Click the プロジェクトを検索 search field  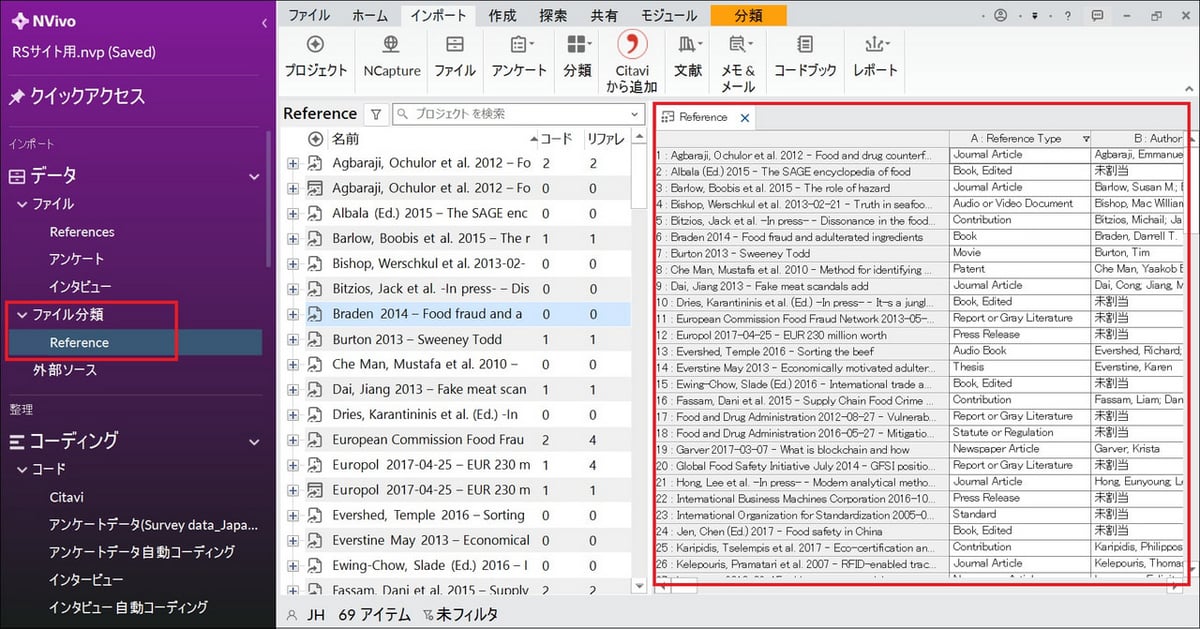[x=510, y=114]
